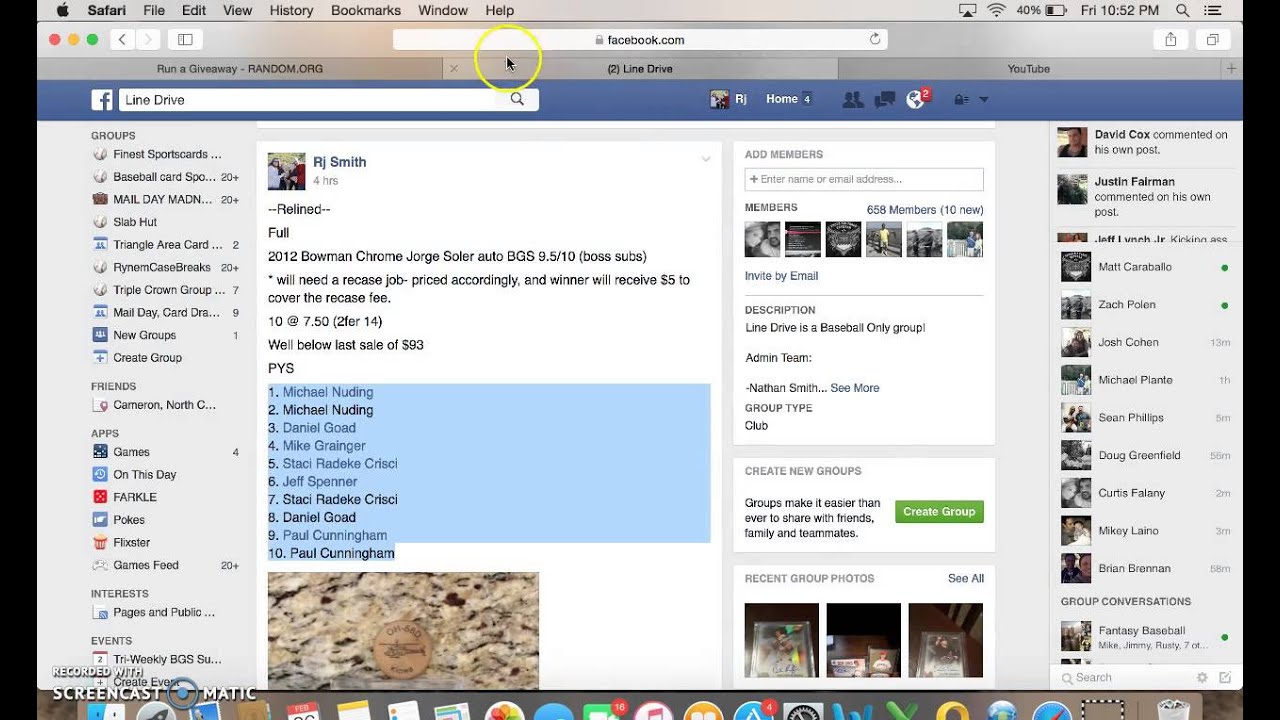Close the tab using the X button

[x=454, y=69]
